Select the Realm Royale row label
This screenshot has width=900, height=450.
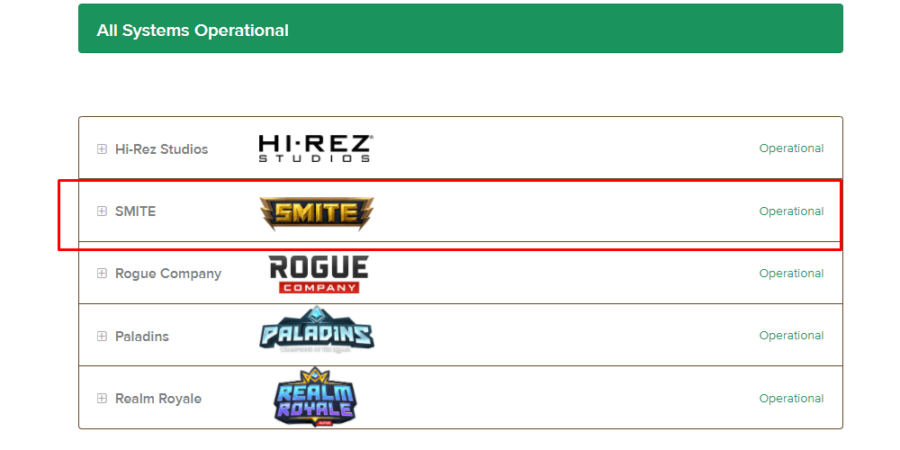tap(158, 398)
